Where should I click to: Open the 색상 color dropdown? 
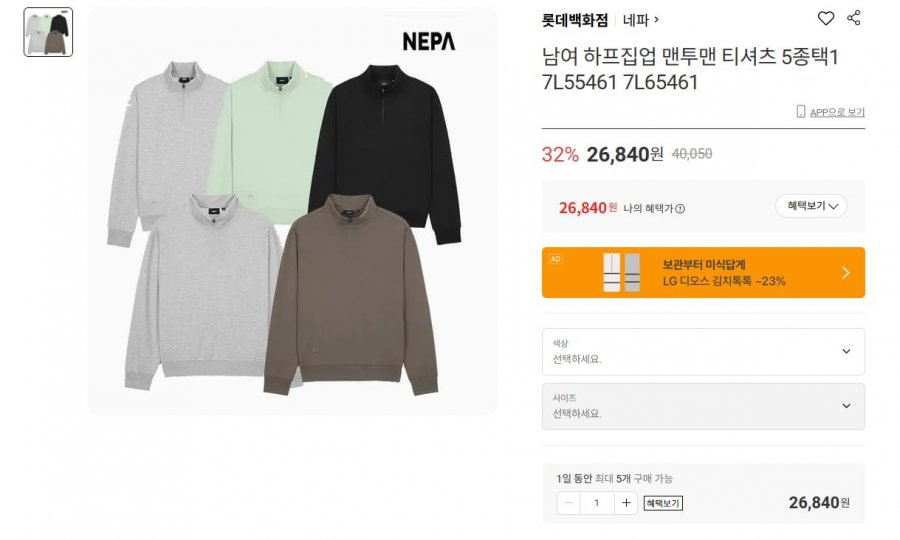[703, 352]
